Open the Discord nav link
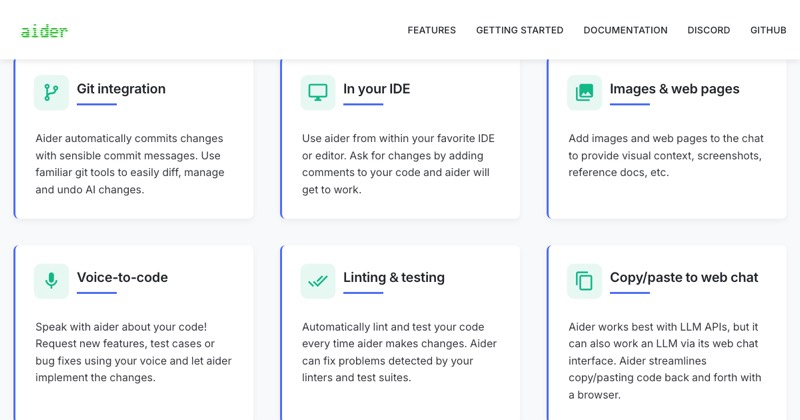The image size is (800, 420). (x=708, y=30)
